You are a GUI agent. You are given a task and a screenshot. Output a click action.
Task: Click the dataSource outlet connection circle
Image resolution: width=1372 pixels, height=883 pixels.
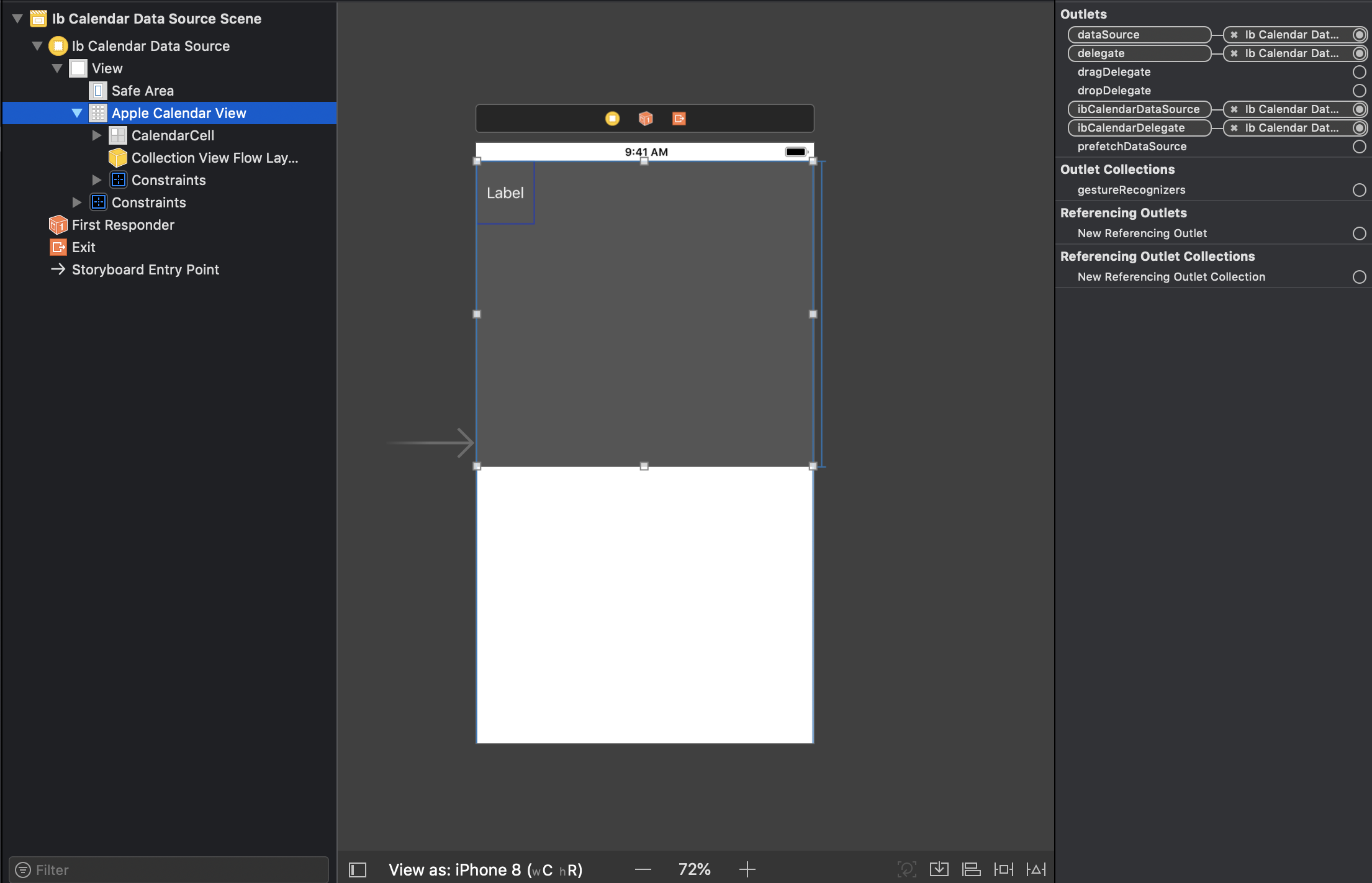[1360, 35]
